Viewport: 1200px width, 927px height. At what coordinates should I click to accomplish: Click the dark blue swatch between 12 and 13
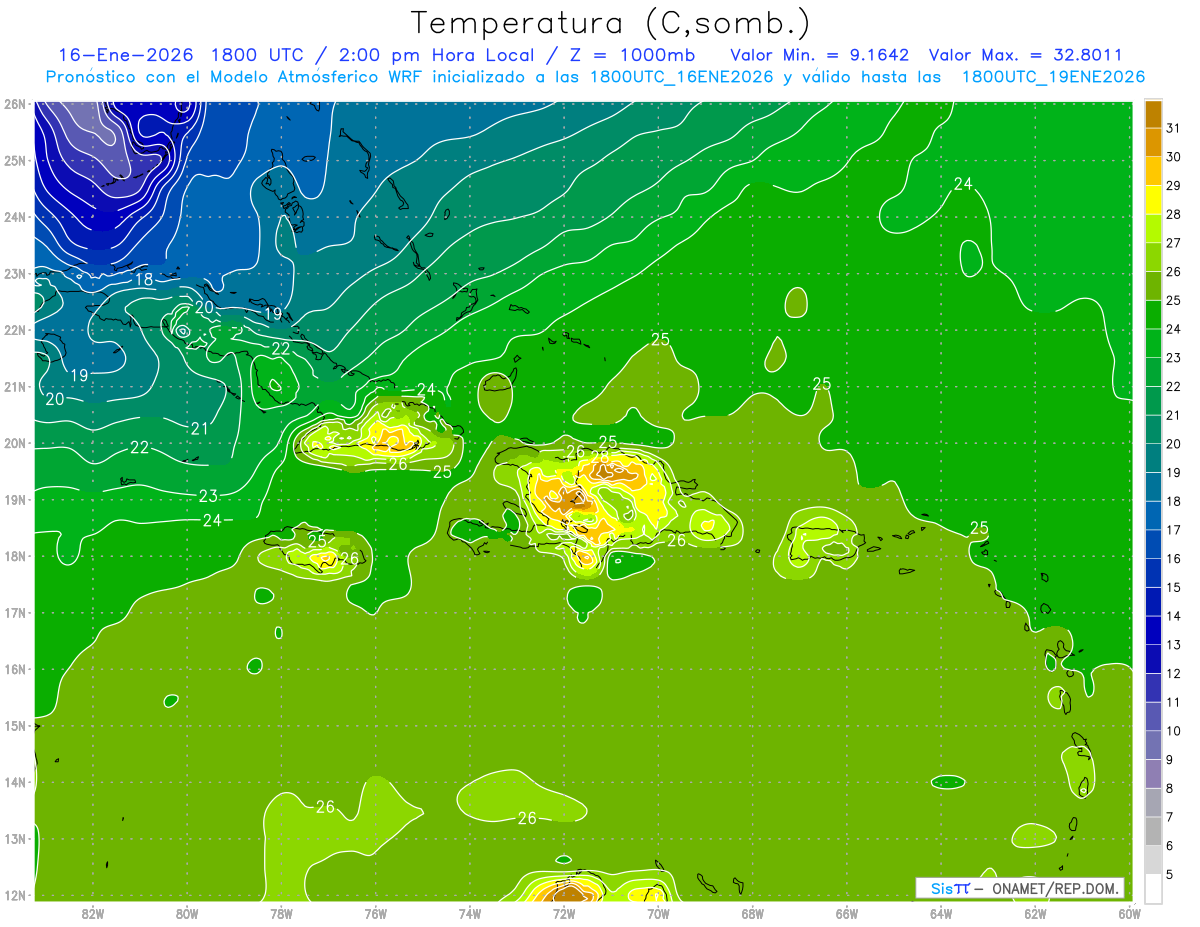pyautogui.click(x=1153, y=659)
